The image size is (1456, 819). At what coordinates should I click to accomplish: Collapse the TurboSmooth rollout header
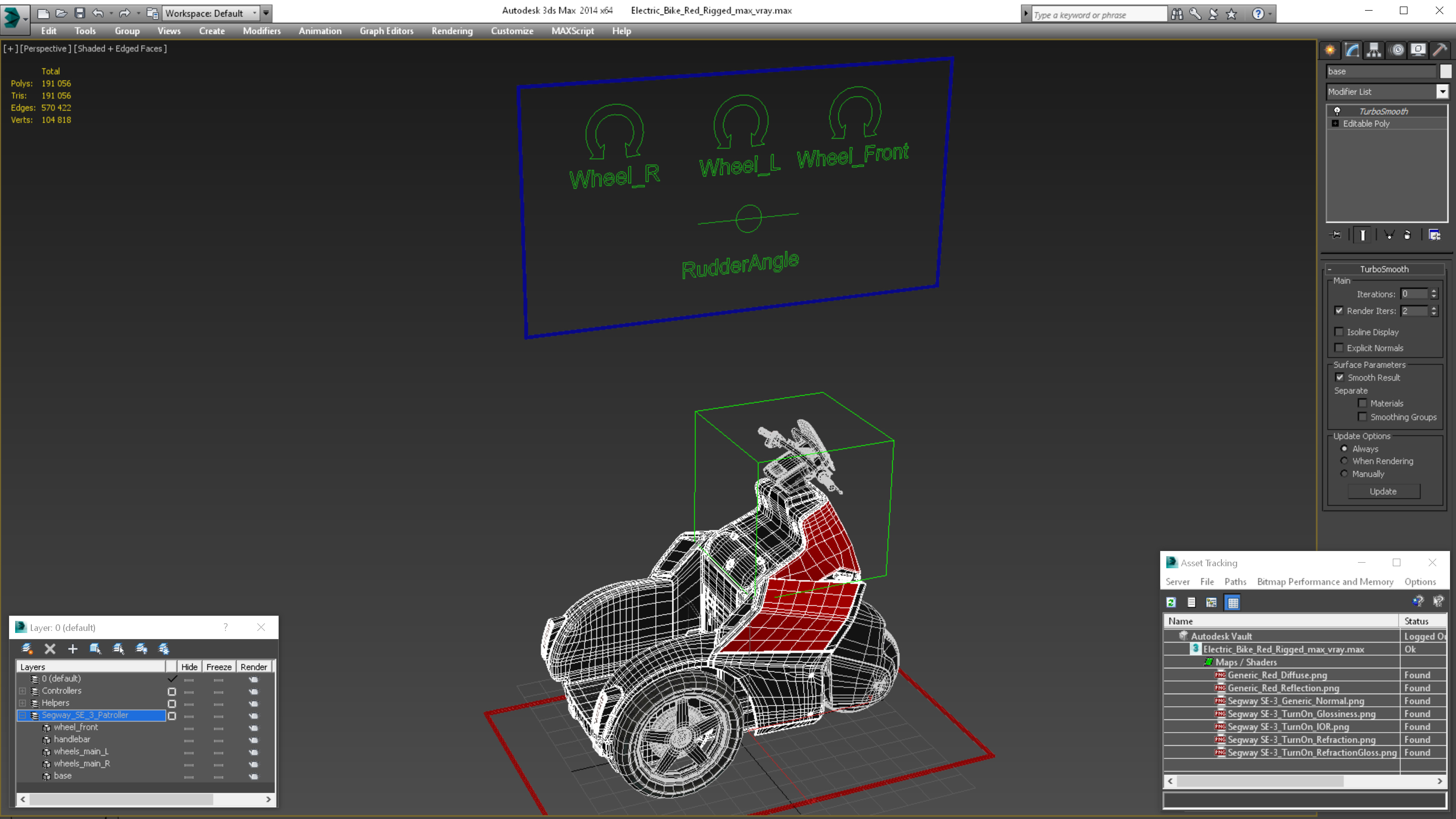[1384, 269]
